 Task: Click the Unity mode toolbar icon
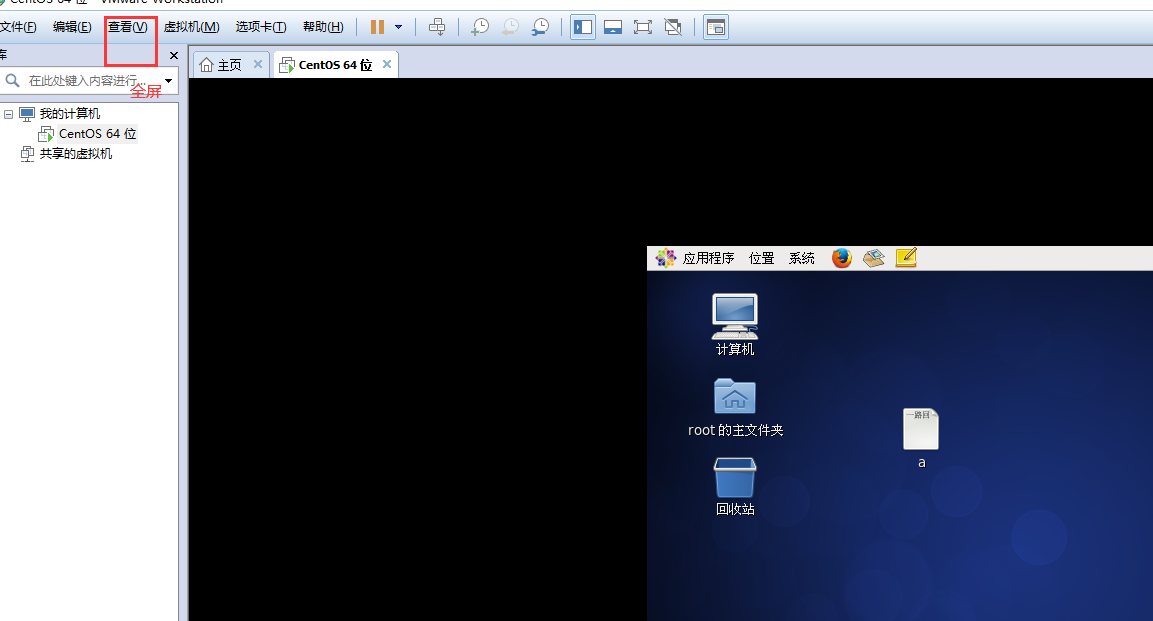tap(673, 27)
